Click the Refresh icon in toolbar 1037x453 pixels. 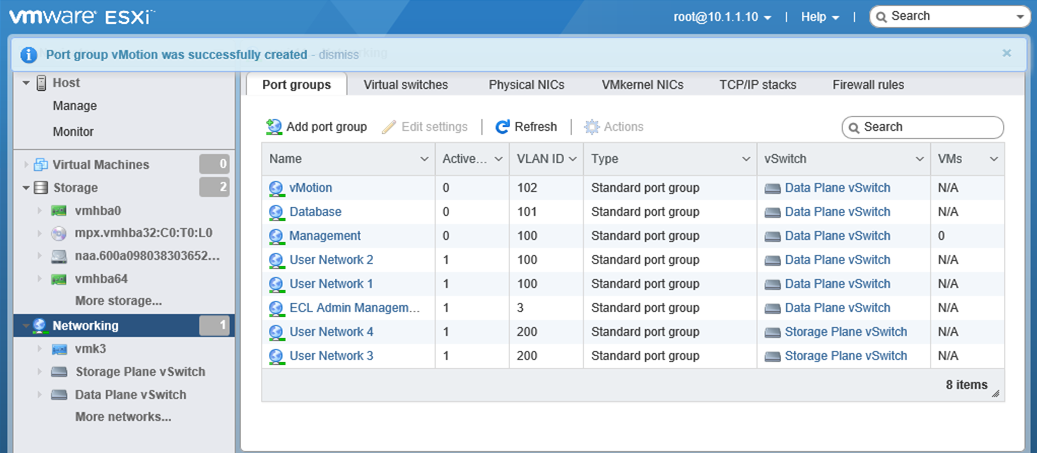(x=503, y=127)
